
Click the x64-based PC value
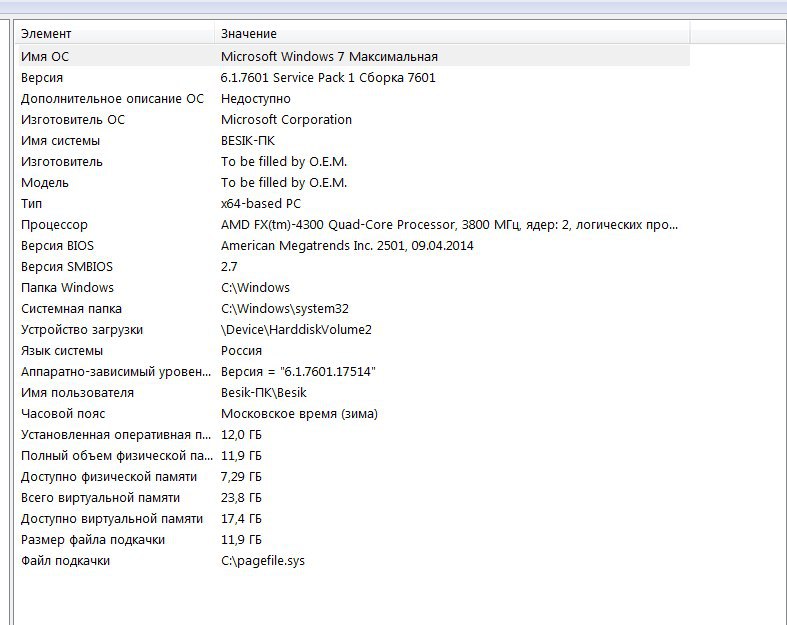pyautogui.click(x=260, y=204)
